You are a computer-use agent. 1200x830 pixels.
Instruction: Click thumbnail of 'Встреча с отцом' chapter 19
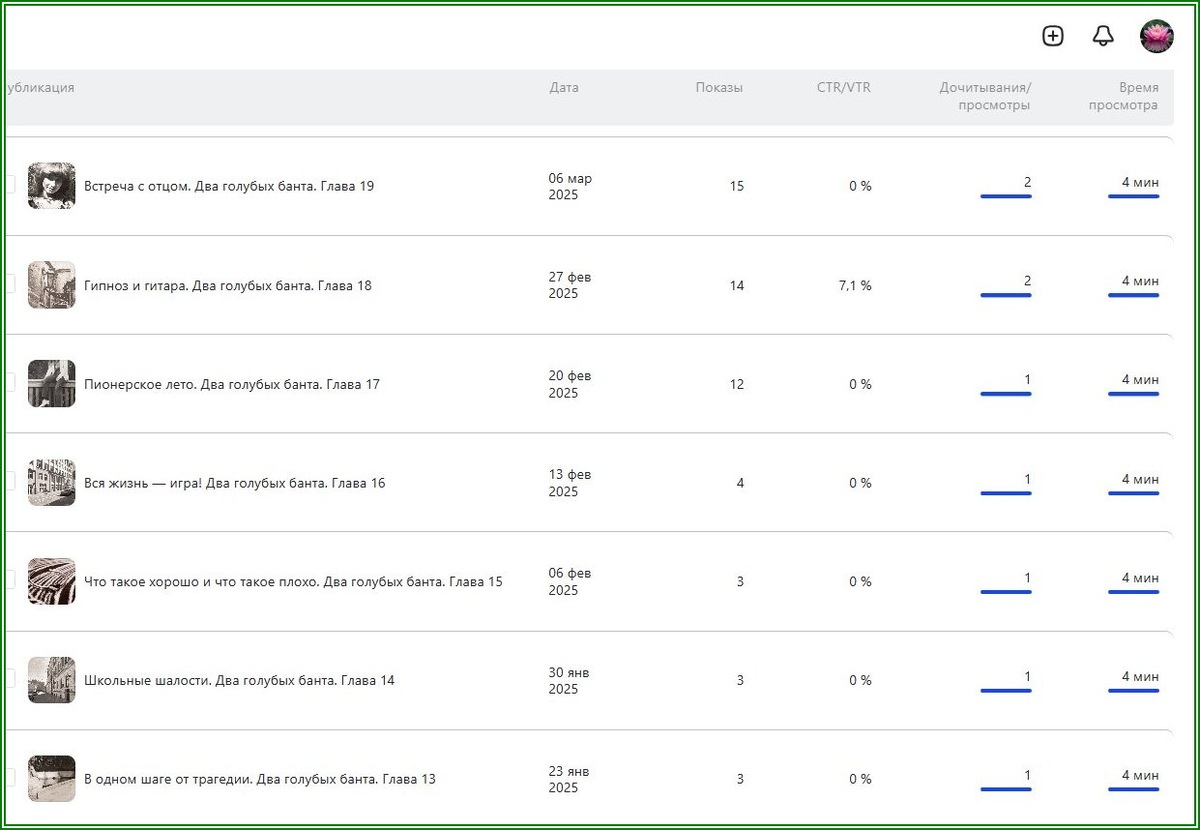(x=51, y=186)
